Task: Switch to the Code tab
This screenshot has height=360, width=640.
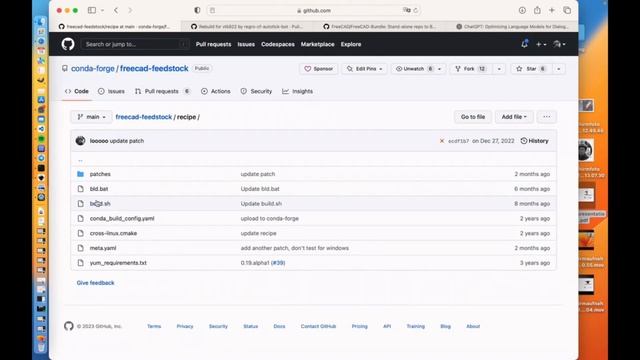Action: click(77, 91)
